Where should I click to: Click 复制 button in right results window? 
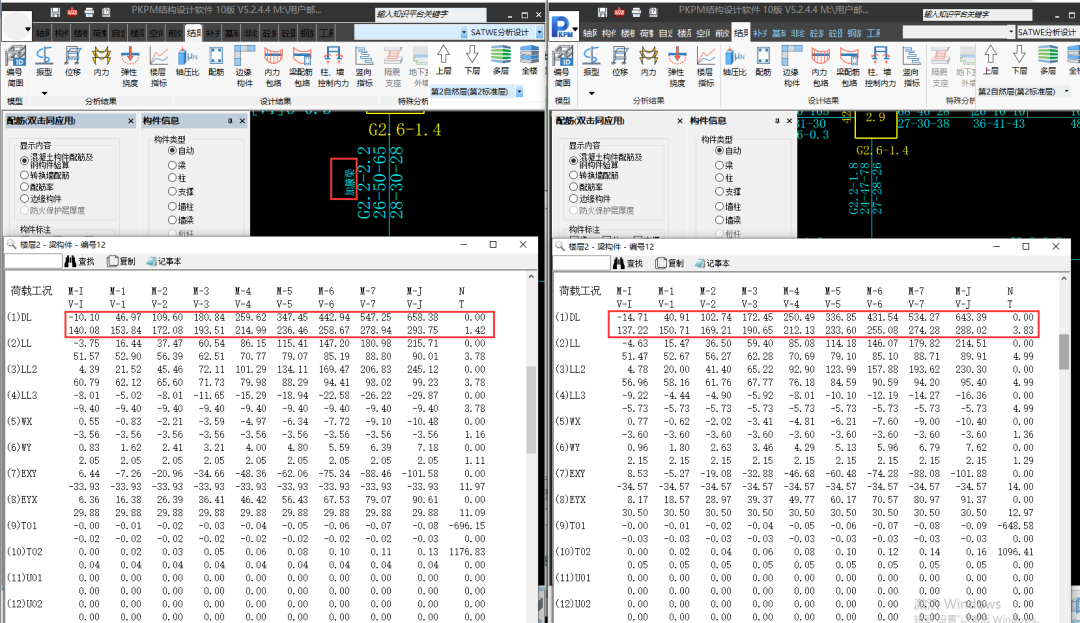pyautogui.click(x=669, y=264)
